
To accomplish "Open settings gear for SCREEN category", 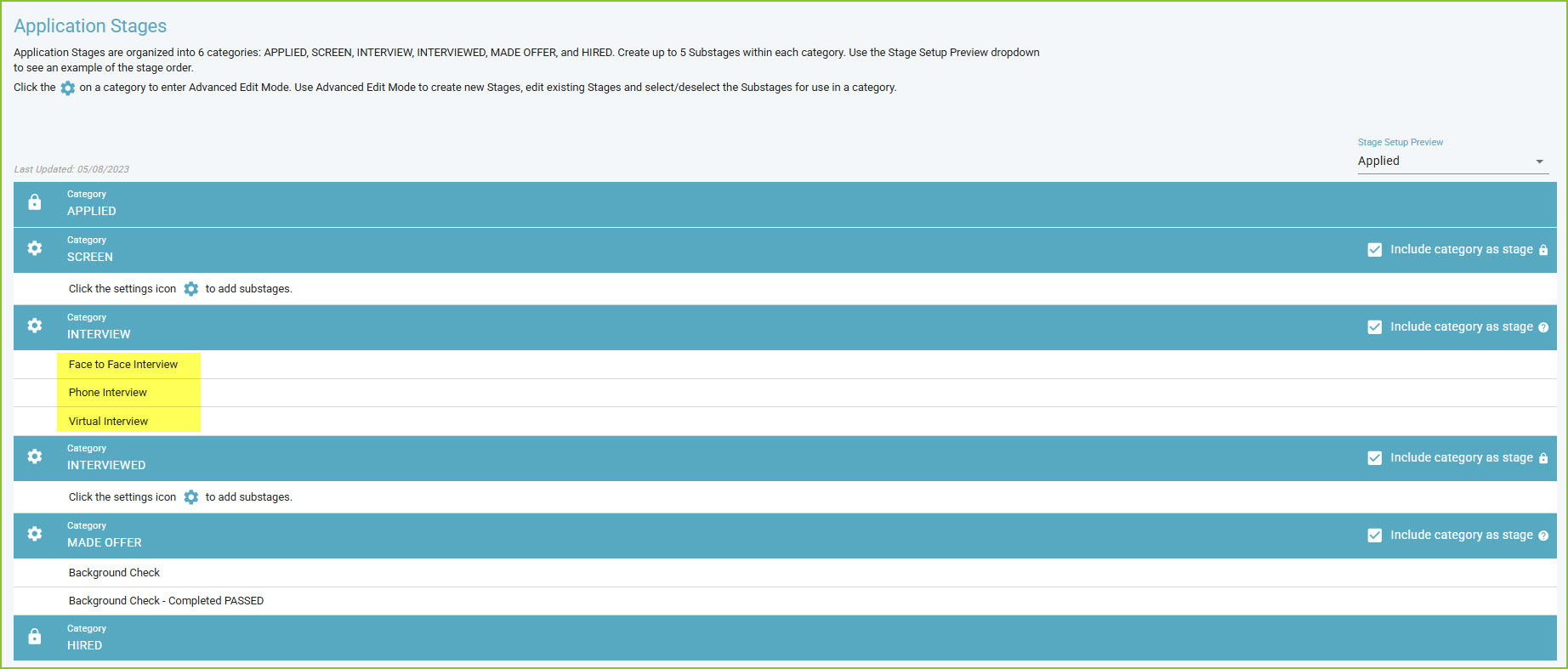I will [34, 248].
